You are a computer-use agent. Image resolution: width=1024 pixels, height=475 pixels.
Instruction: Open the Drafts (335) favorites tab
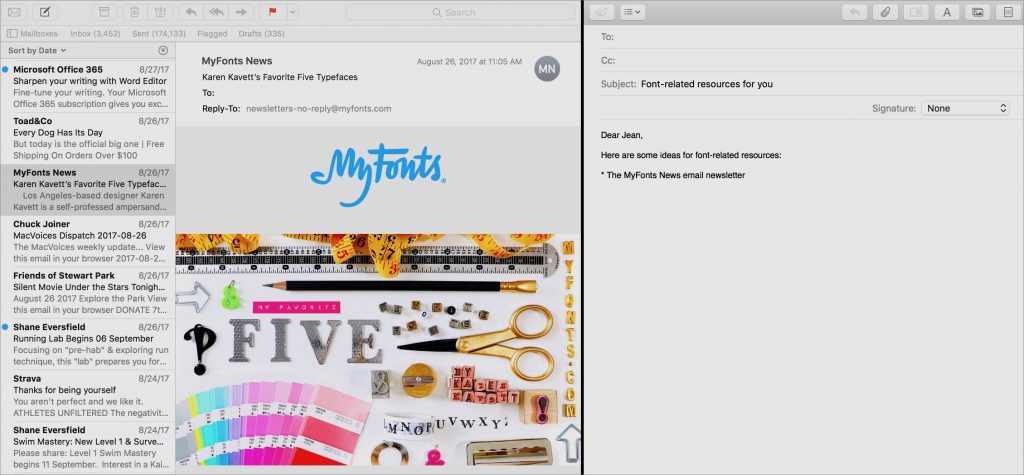[261, 33]
